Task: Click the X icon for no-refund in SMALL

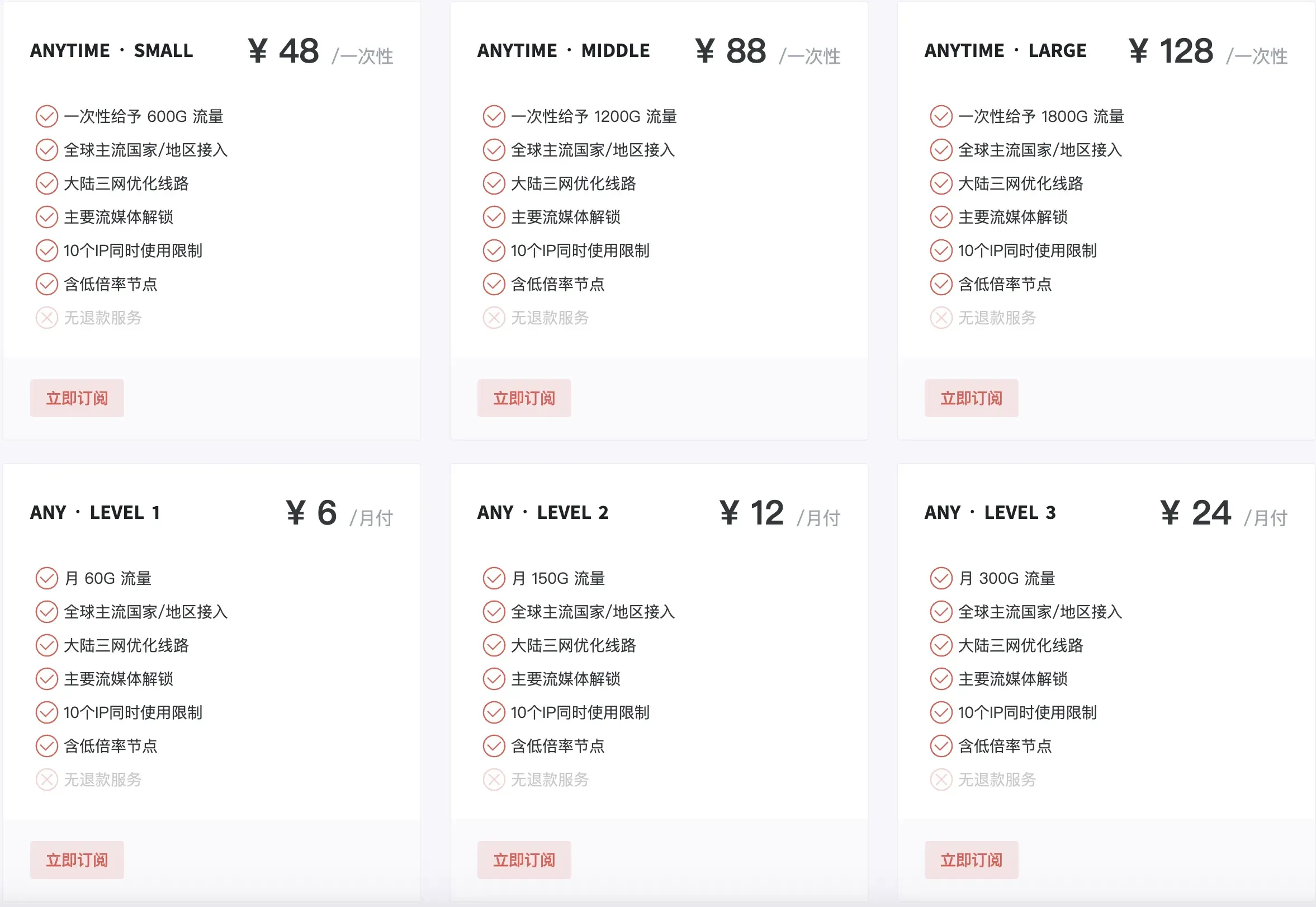Action: tap(46, 318)
